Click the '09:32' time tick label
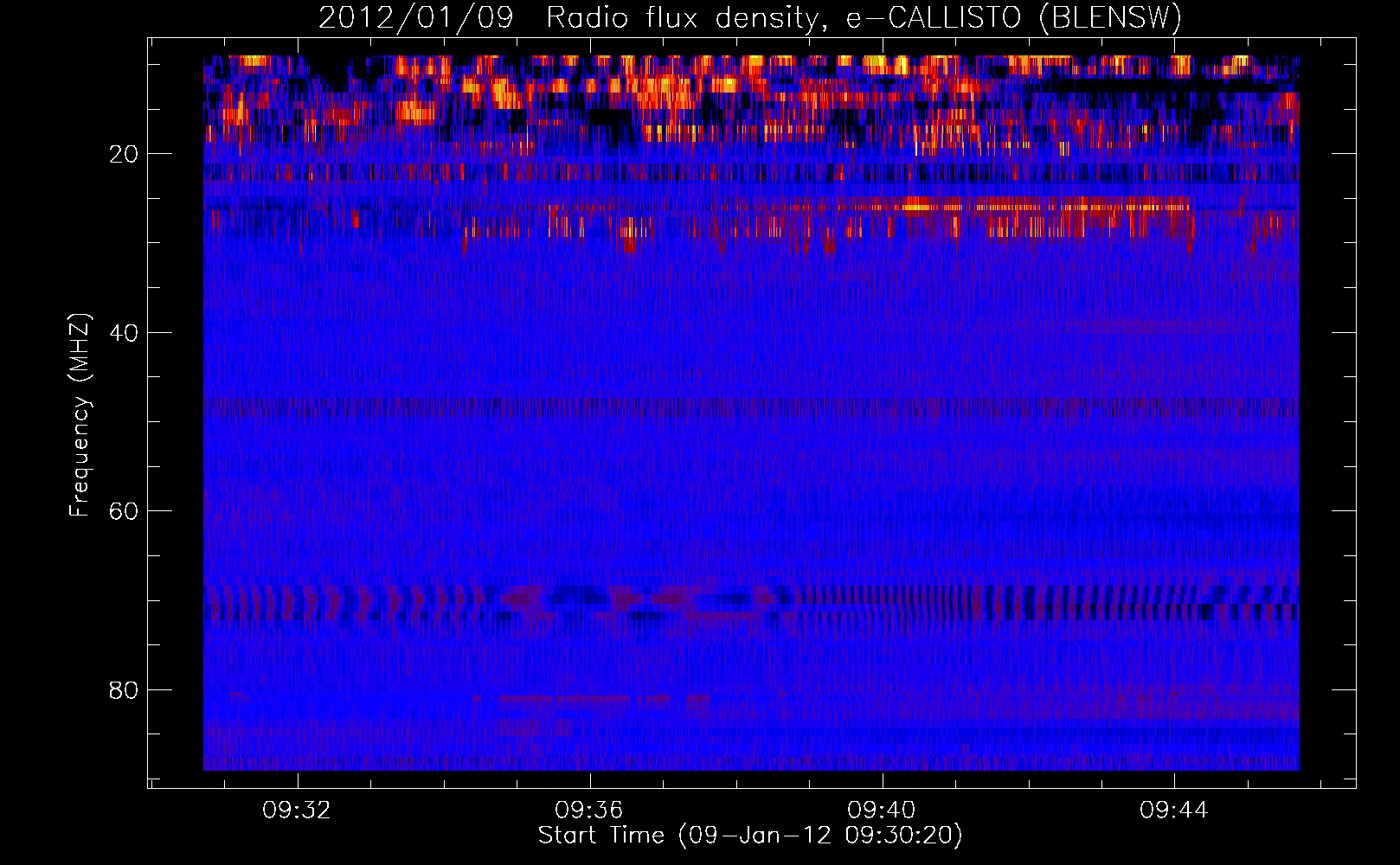1400x865 pixels. pyautogui.click(x=297, y=811)
